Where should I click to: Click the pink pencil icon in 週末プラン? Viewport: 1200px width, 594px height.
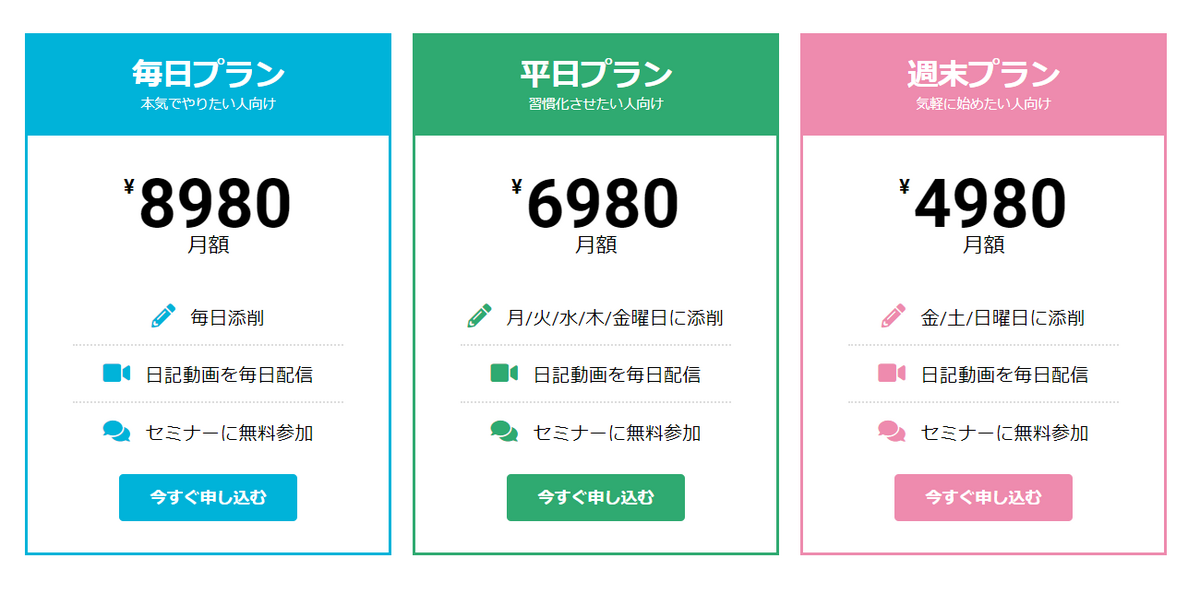[893, 316]
